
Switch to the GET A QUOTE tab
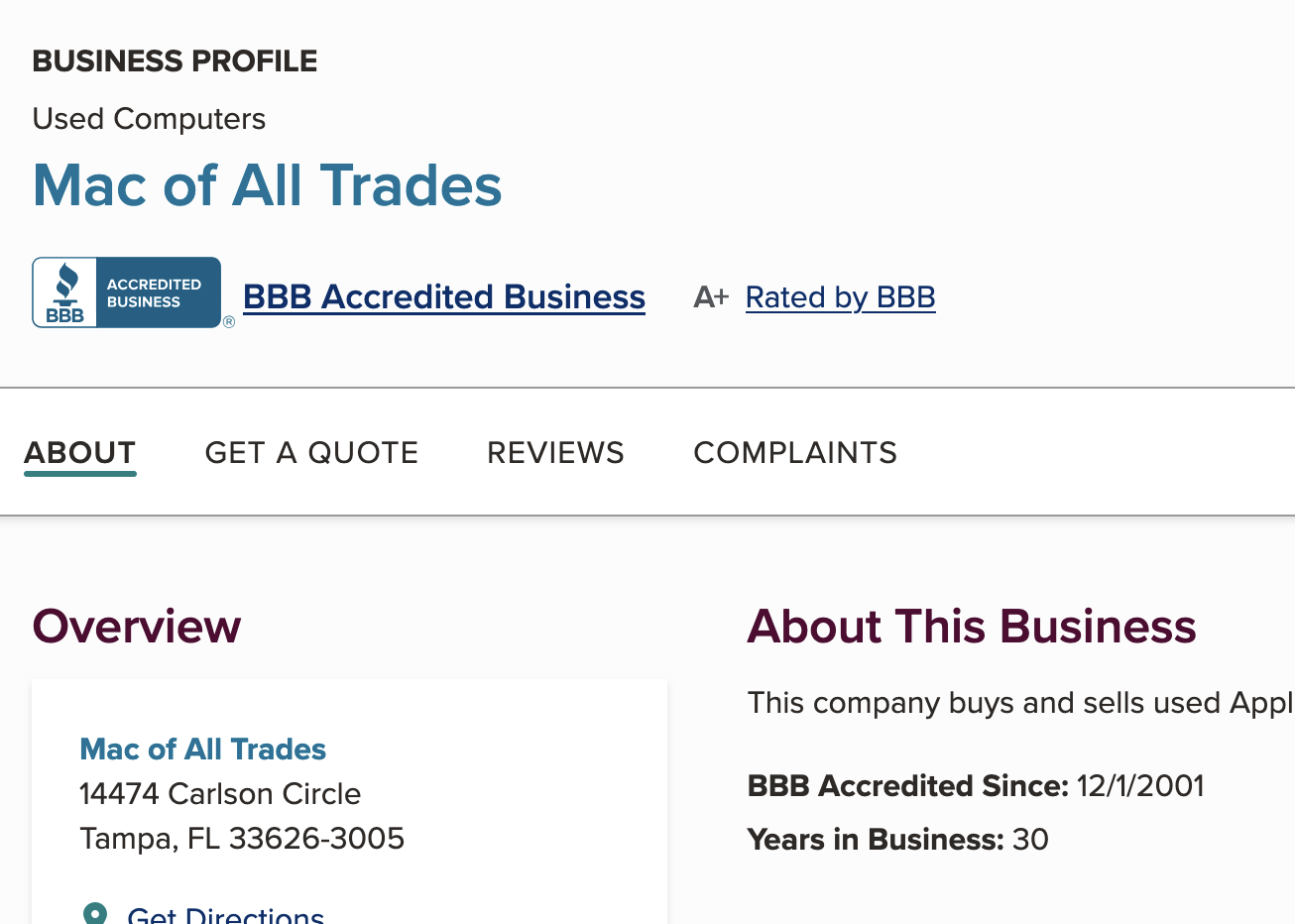click(x=311, y=452)
